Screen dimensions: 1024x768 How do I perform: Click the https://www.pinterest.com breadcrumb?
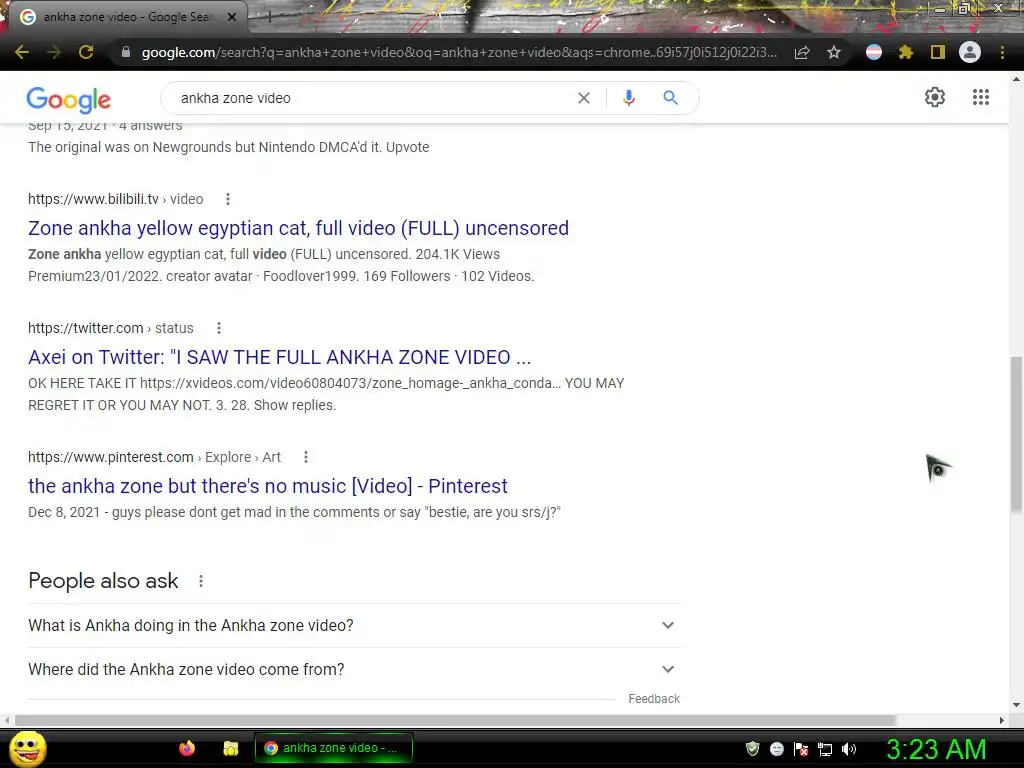click(154, 457)
